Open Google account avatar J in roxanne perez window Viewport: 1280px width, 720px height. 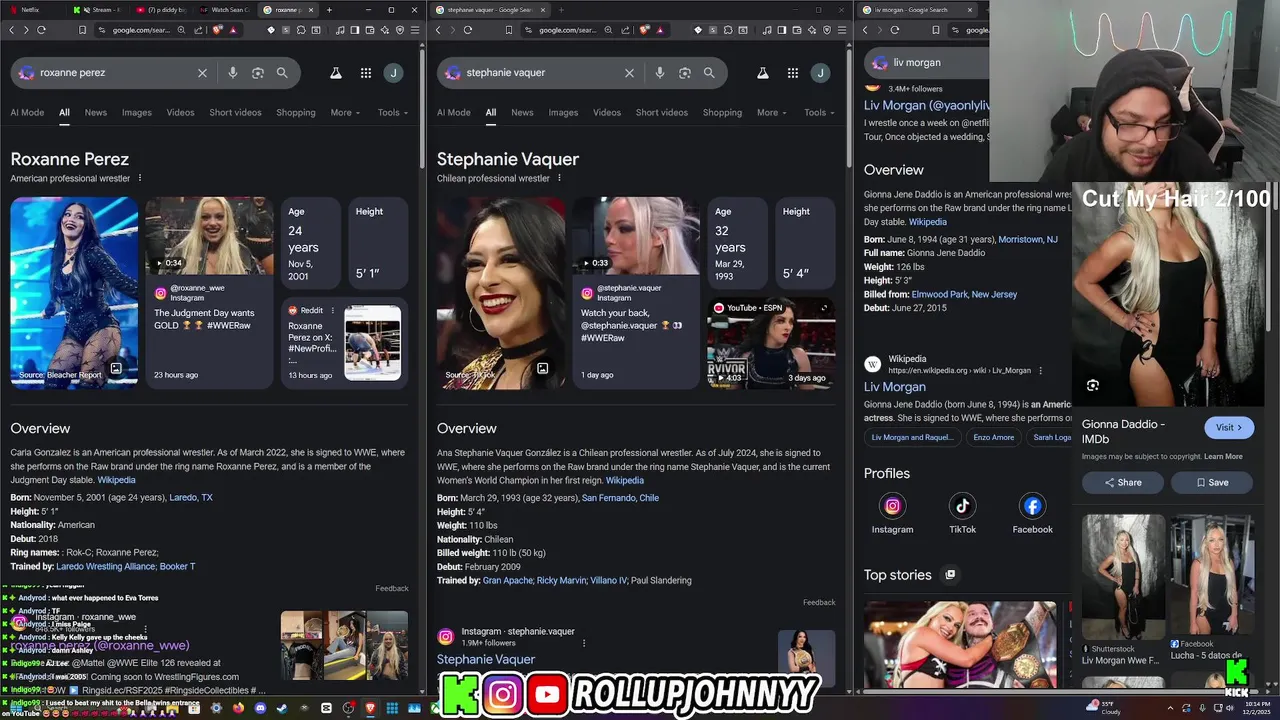[x=394, y=73]
